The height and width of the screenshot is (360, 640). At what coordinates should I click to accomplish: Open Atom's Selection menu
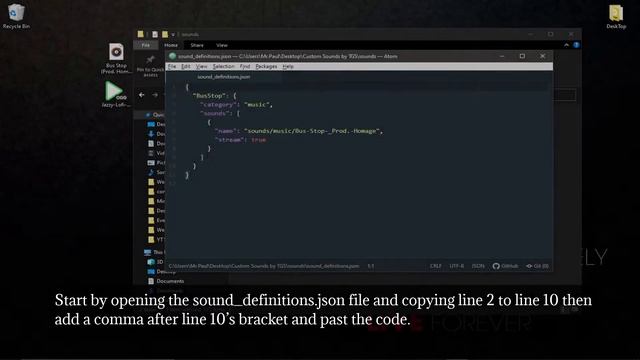[223, 67]
